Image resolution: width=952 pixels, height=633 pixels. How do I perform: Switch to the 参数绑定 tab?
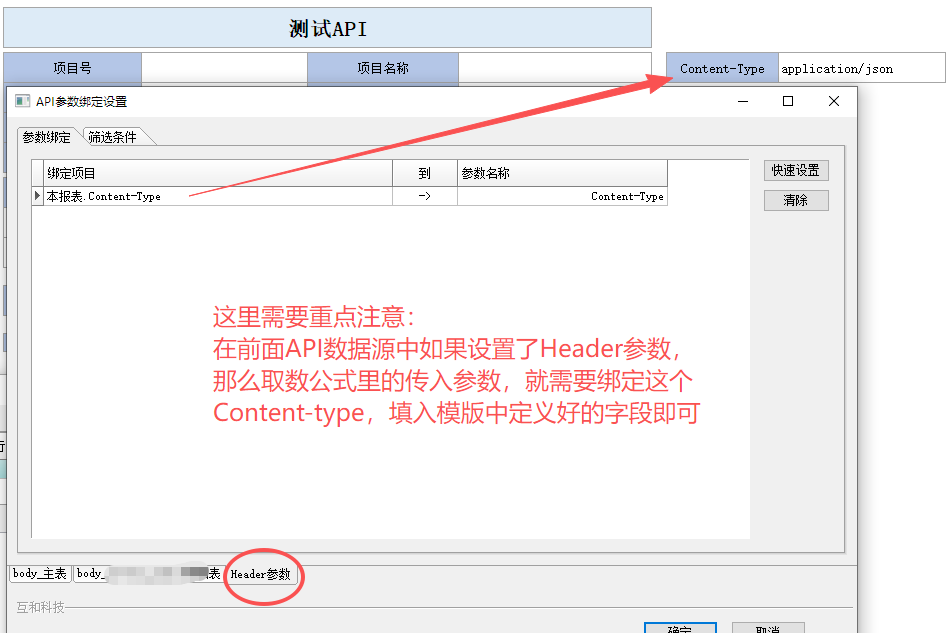coord(46,137)
